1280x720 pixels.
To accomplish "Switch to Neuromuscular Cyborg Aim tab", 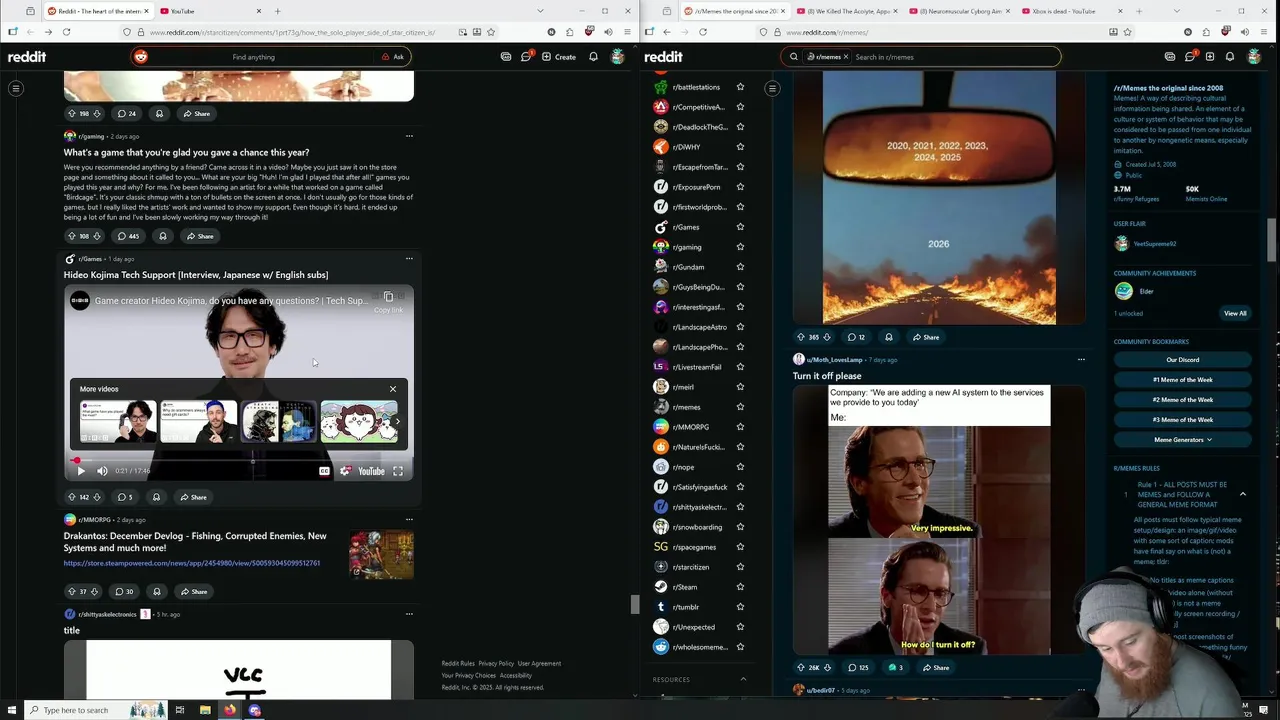I will [x=958, y=11].
